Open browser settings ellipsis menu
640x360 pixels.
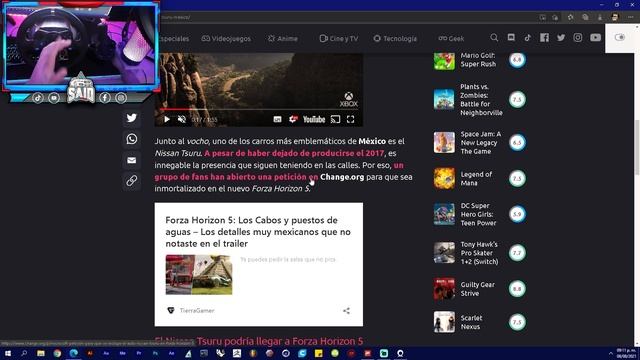[631, 17]
